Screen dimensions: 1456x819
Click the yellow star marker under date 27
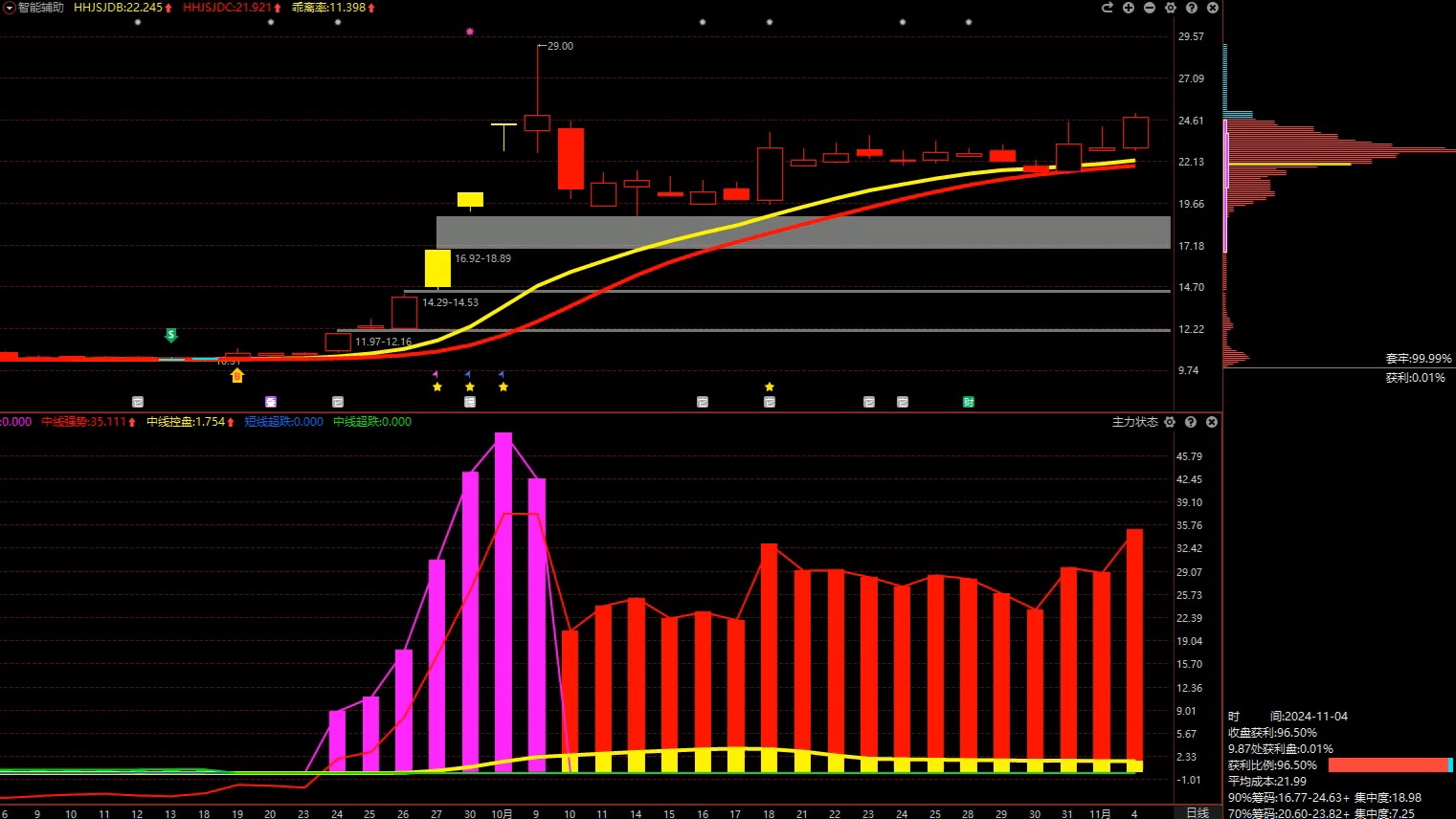(437, 387)
